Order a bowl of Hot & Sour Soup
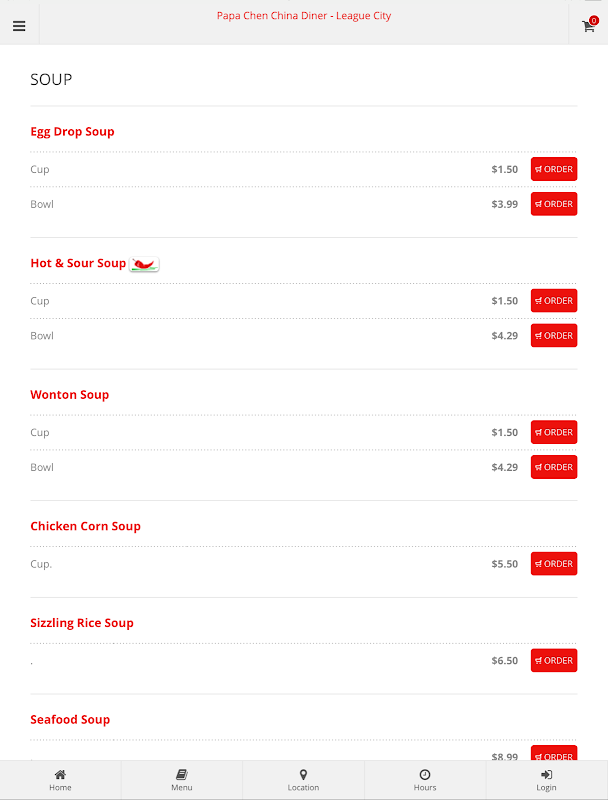 click(x=554, y=336)
